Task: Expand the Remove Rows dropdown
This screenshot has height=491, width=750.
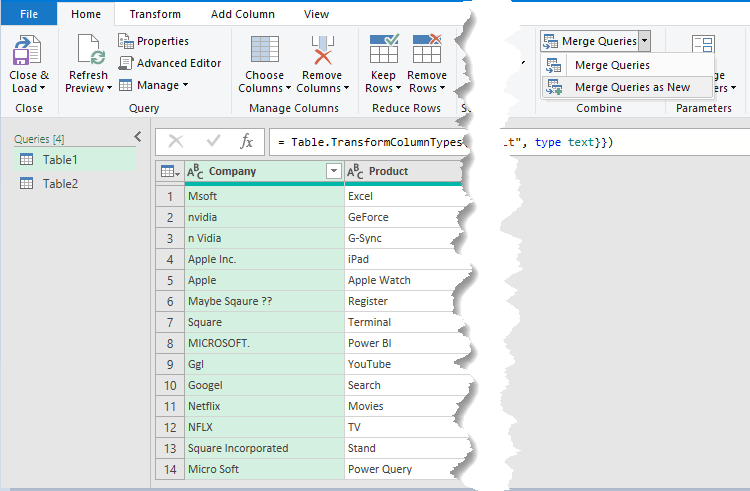Action: (442, 88)
